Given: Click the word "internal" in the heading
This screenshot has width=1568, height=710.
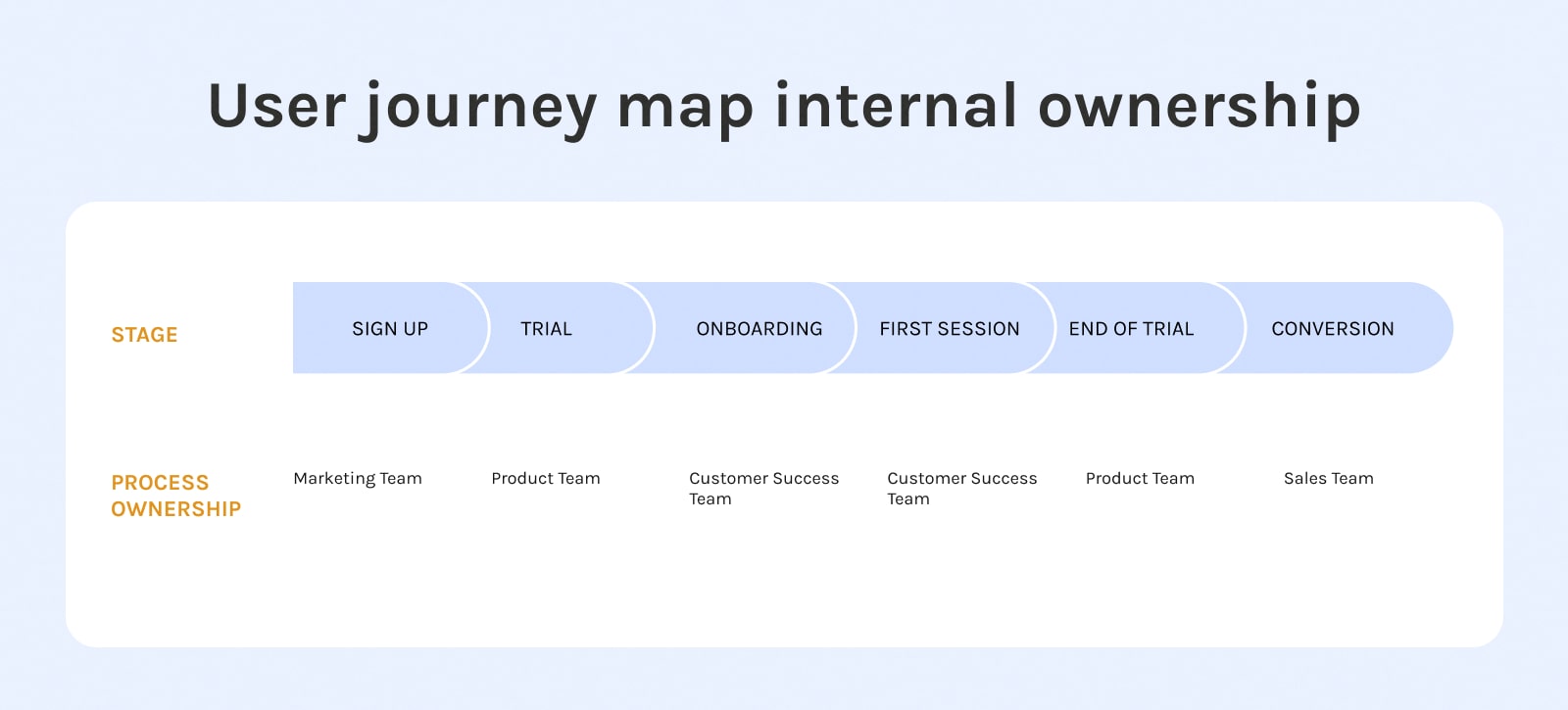Looking at the screenshot, I should (897, 106).
